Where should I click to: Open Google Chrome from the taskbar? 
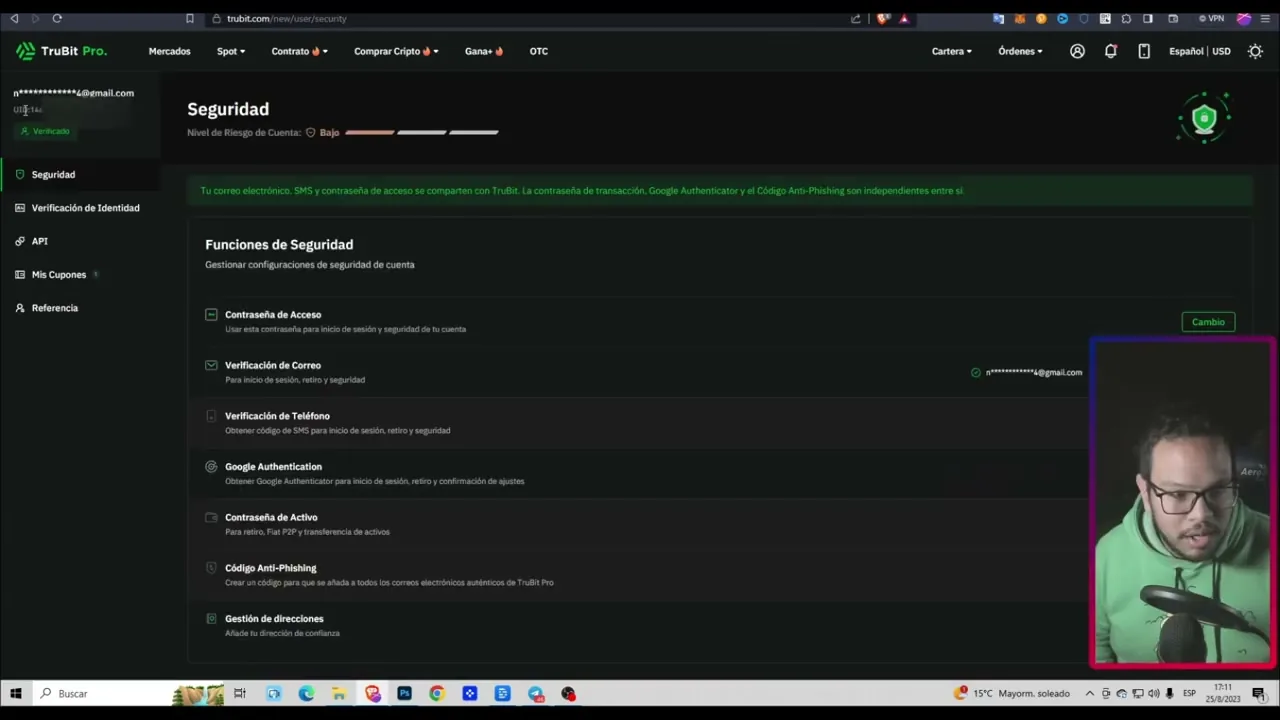tap(437, 694)
